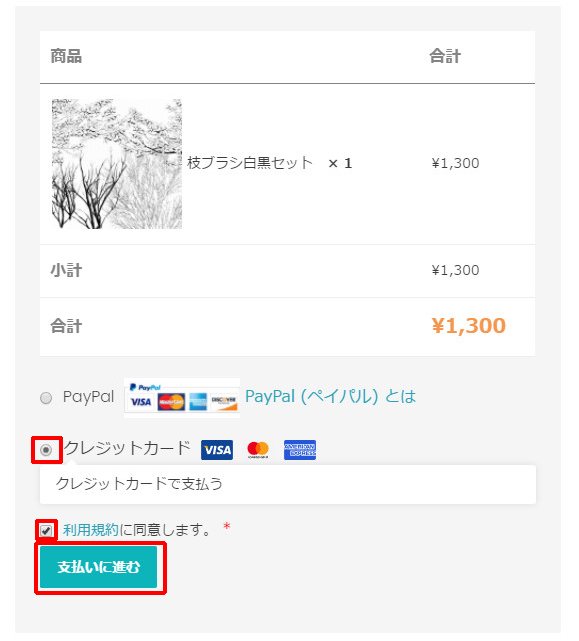
Task: Click the Mastercard circles icon
Action: tap(258, 450)
